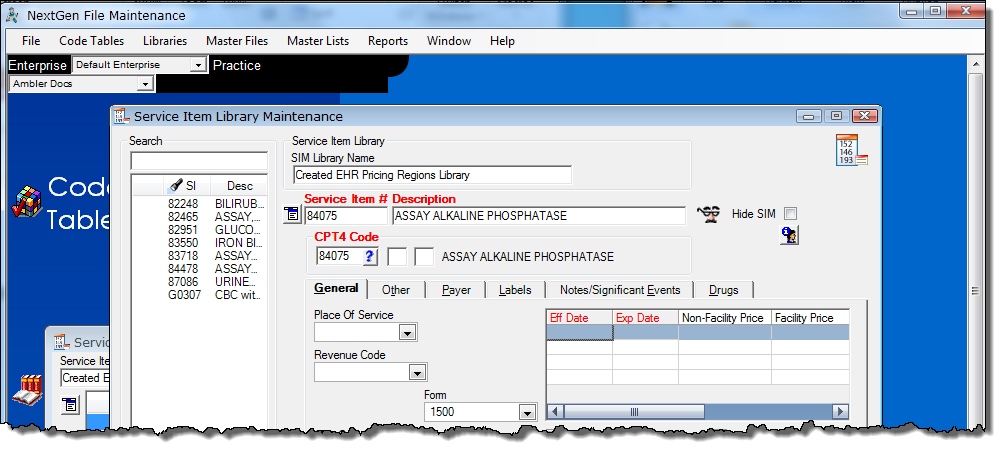This screenshot has height=454, width=1002.
Task: Click the second empty CPT4 modifier box
Action: point(424,256)
